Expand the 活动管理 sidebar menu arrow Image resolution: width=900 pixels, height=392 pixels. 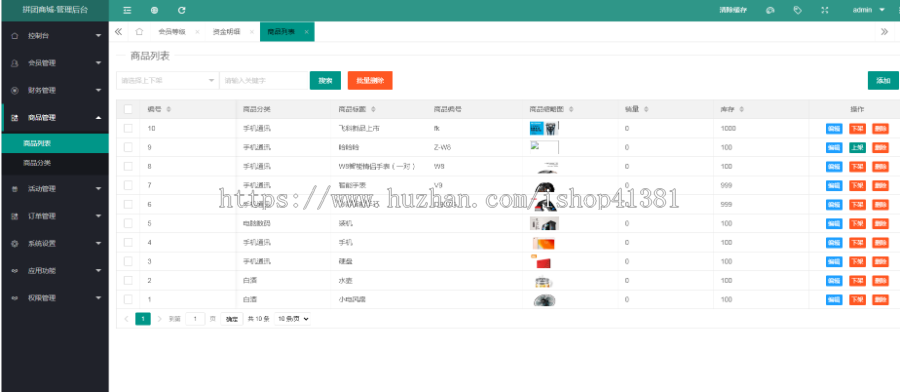point(98,189)
